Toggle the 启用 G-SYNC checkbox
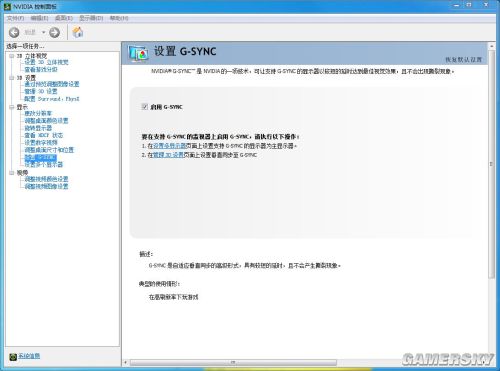The image size is (500, 371). (x=144, y=107)
